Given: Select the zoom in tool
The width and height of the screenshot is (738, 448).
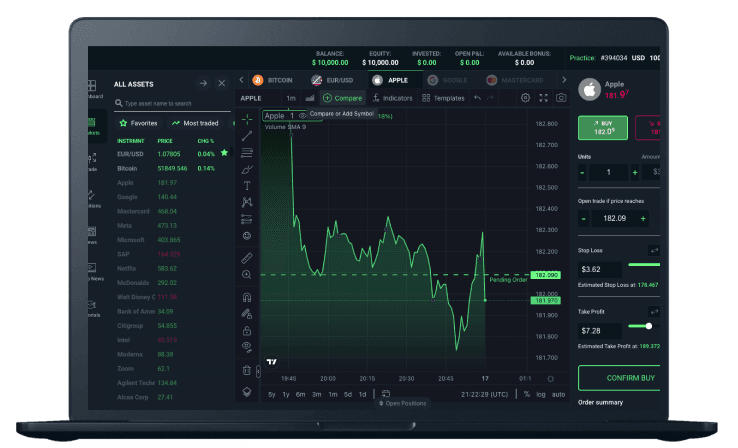Looking at the screenshot, I should coord(247,274).
